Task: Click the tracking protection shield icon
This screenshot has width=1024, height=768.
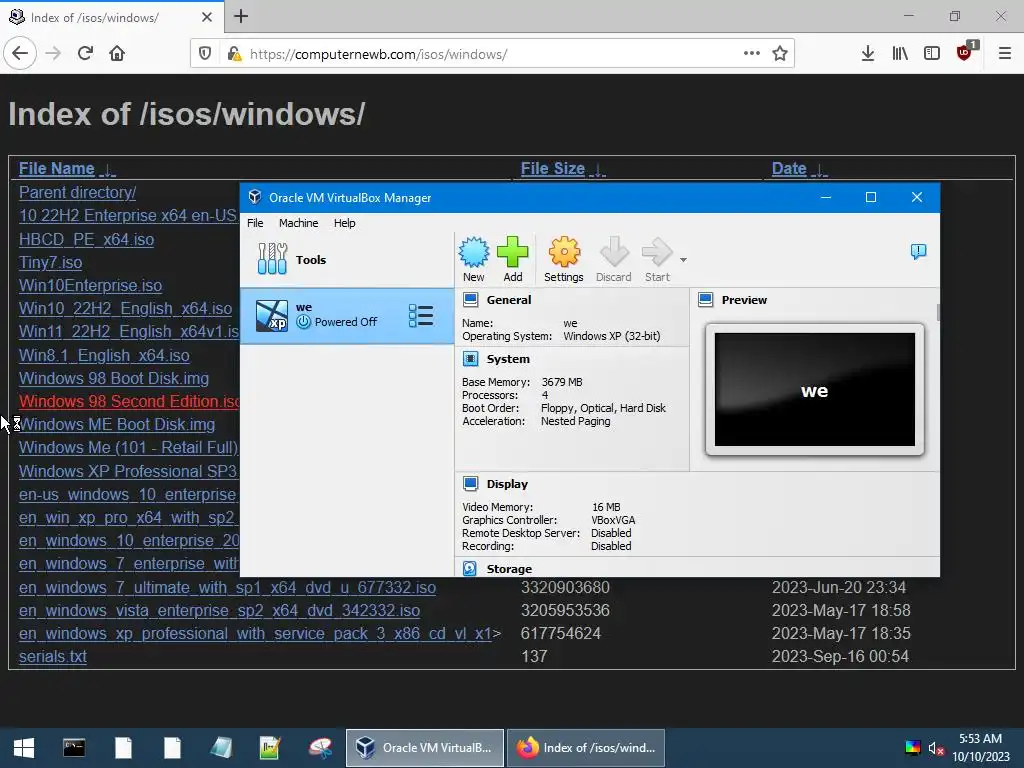Action: (205, 54)
